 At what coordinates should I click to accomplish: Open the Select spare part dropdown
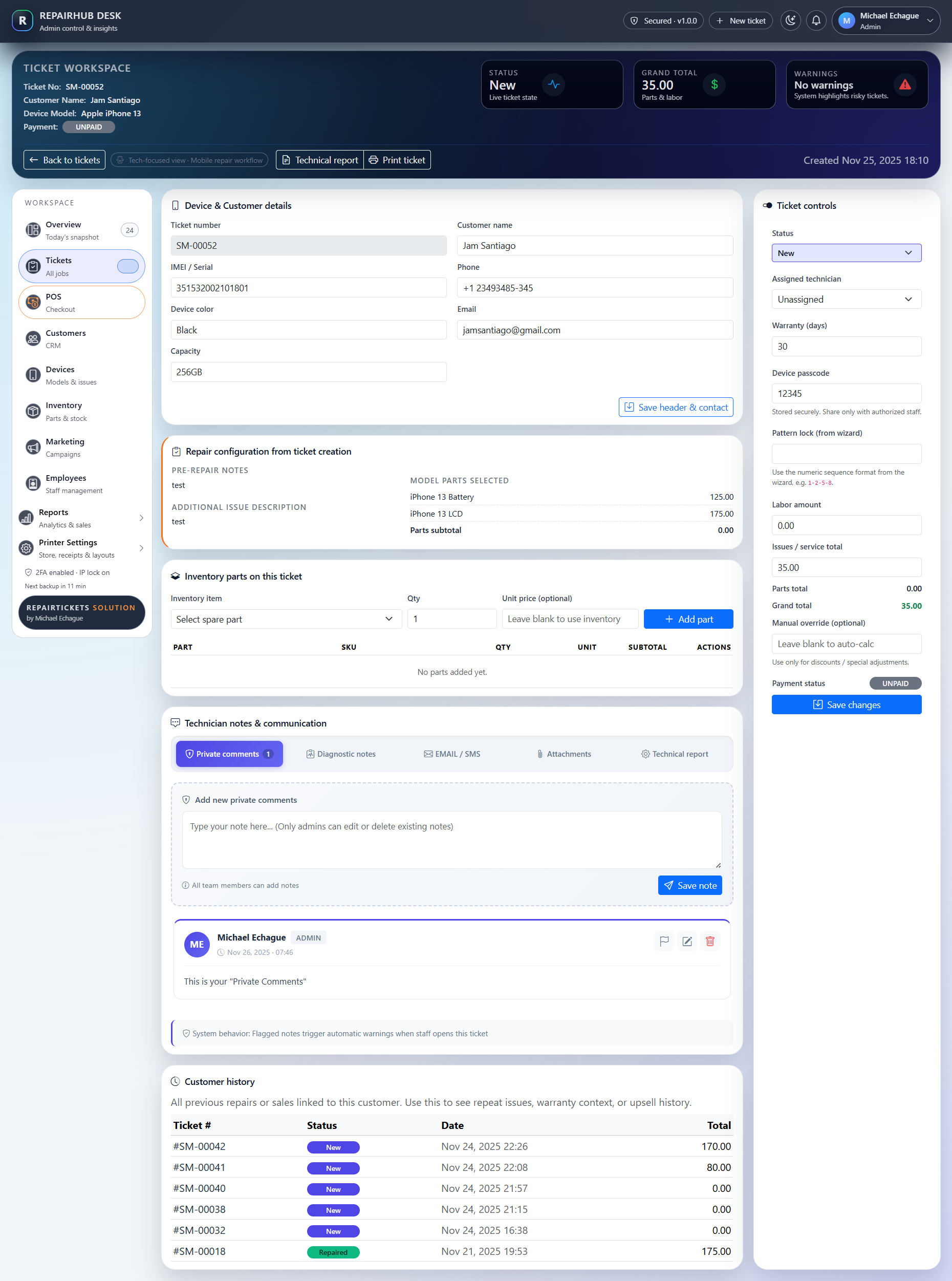click(x=287, y=618)
